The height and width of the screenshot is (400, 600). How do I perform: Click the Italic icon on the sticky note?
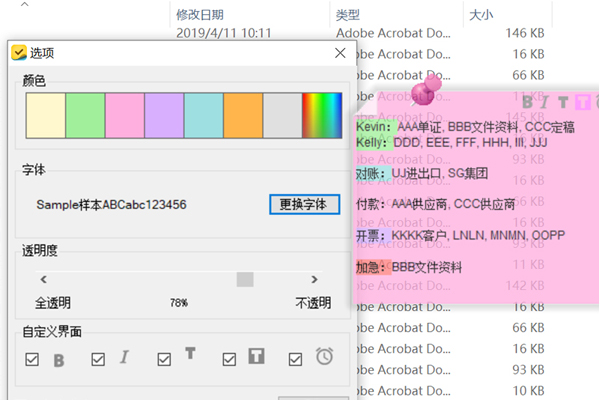[x=545, y=102]
